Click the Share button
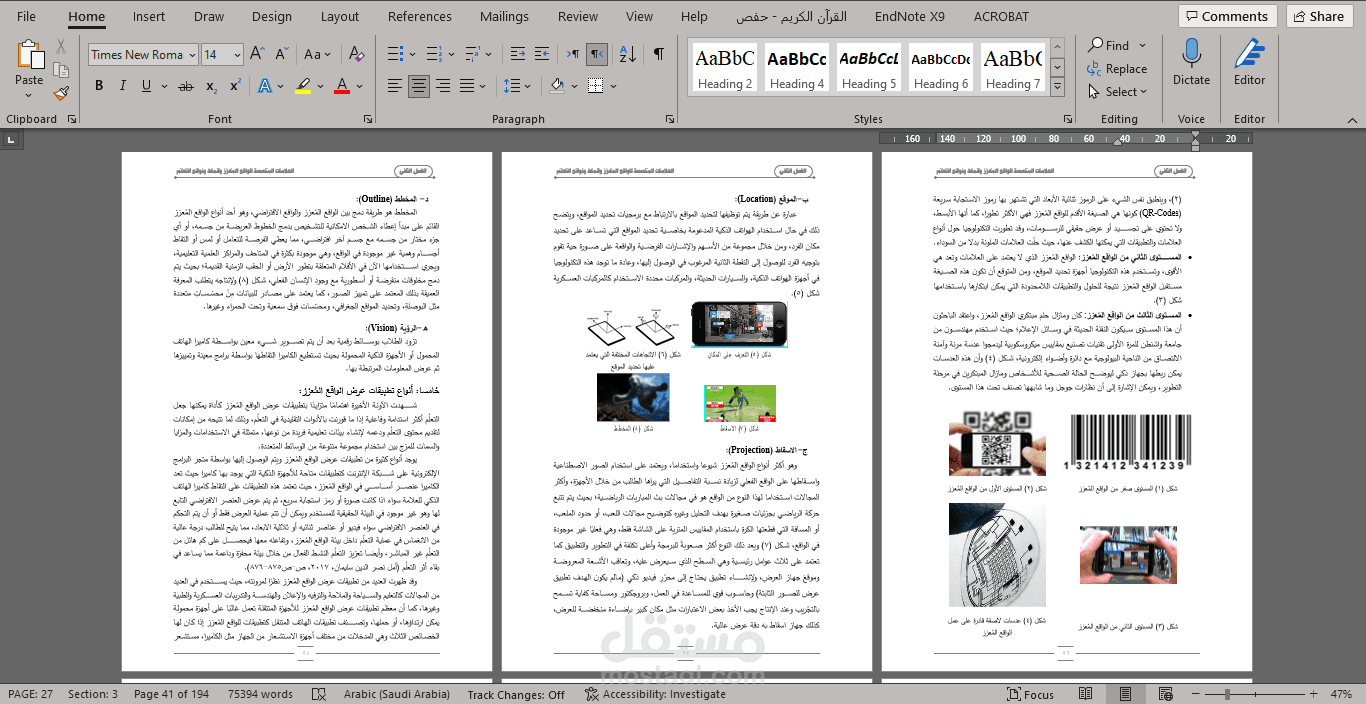 pos(1318,16)
